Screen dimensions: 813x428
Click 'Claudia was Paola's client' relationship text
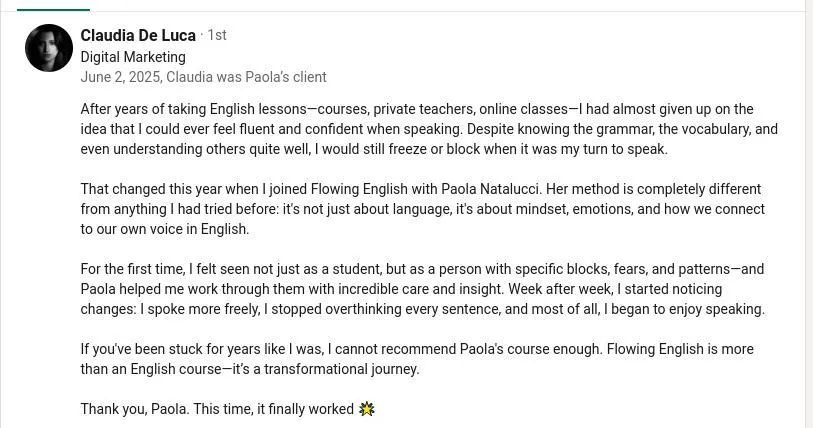pyautogui.click(x=246, y=77)
